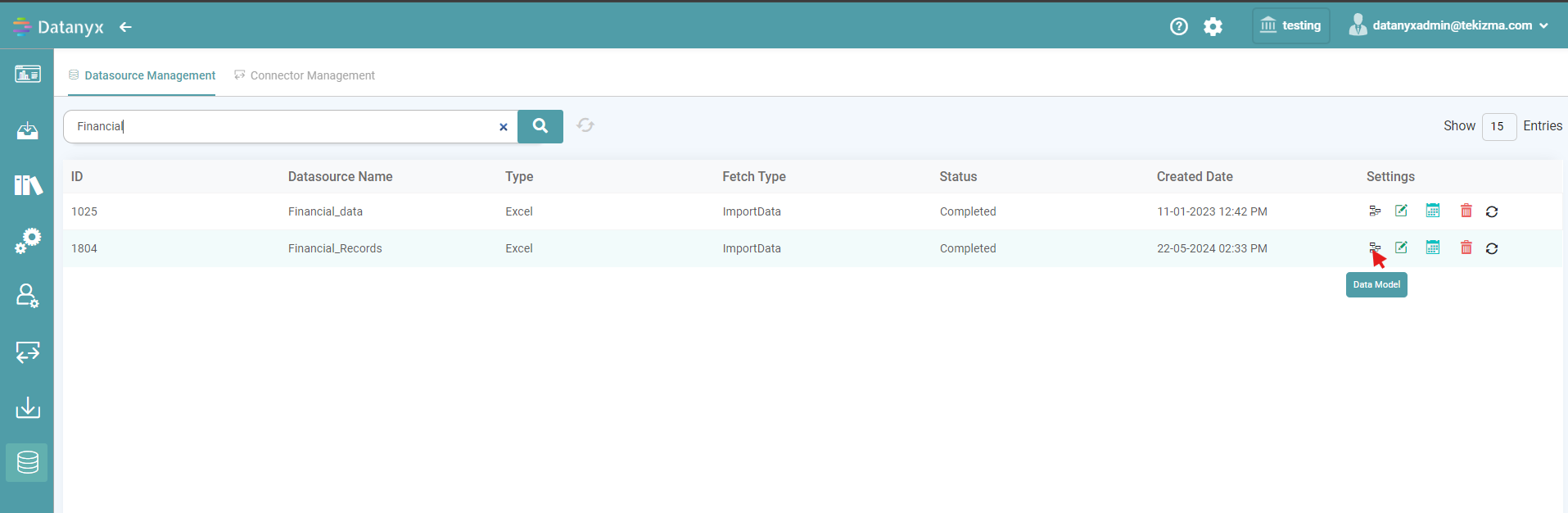Expand the datanyxadmin user account dropdown
This screenshot has width=1568, height=513.
tap(1448, 25)
